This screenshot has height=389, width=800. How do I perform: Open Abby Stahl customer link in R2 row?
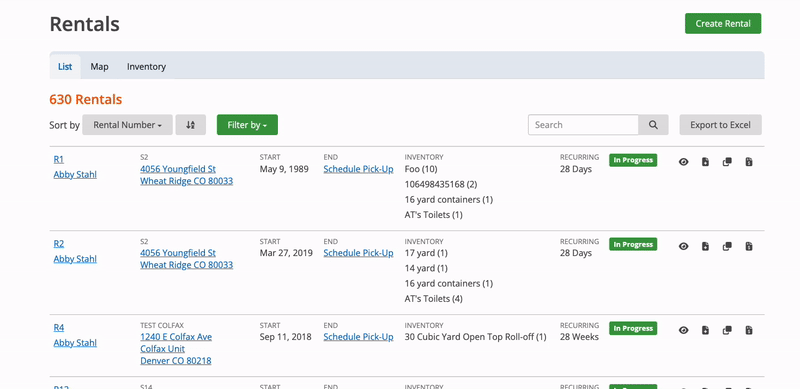pos(75,259)
